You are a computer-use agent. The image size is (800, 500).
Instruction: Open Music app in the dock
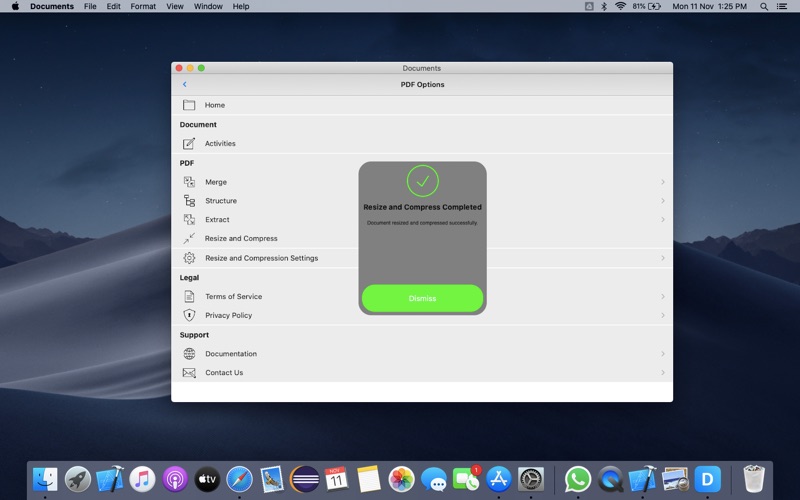pyautogui.click(x=142, y=480)
